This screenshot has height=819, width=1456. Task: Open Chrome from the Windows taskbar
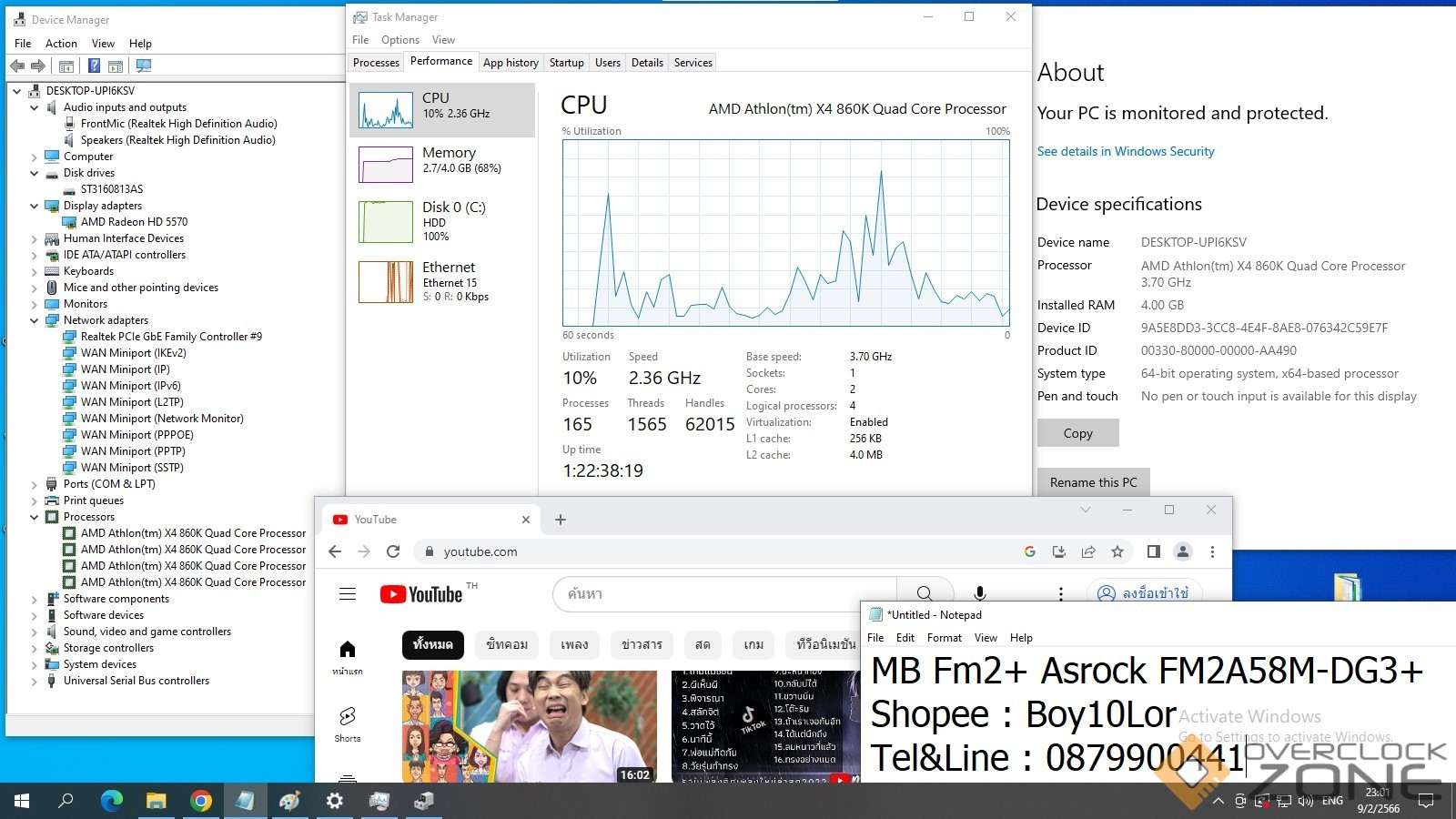pyautogui.click(x=201, y=801)
